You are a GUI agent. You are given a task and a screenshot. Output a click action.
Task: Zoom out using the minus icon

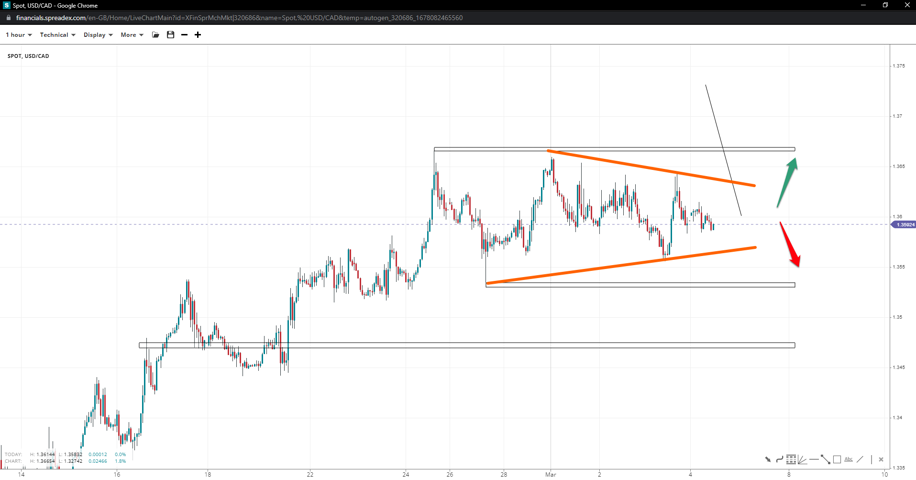(184, 35)
